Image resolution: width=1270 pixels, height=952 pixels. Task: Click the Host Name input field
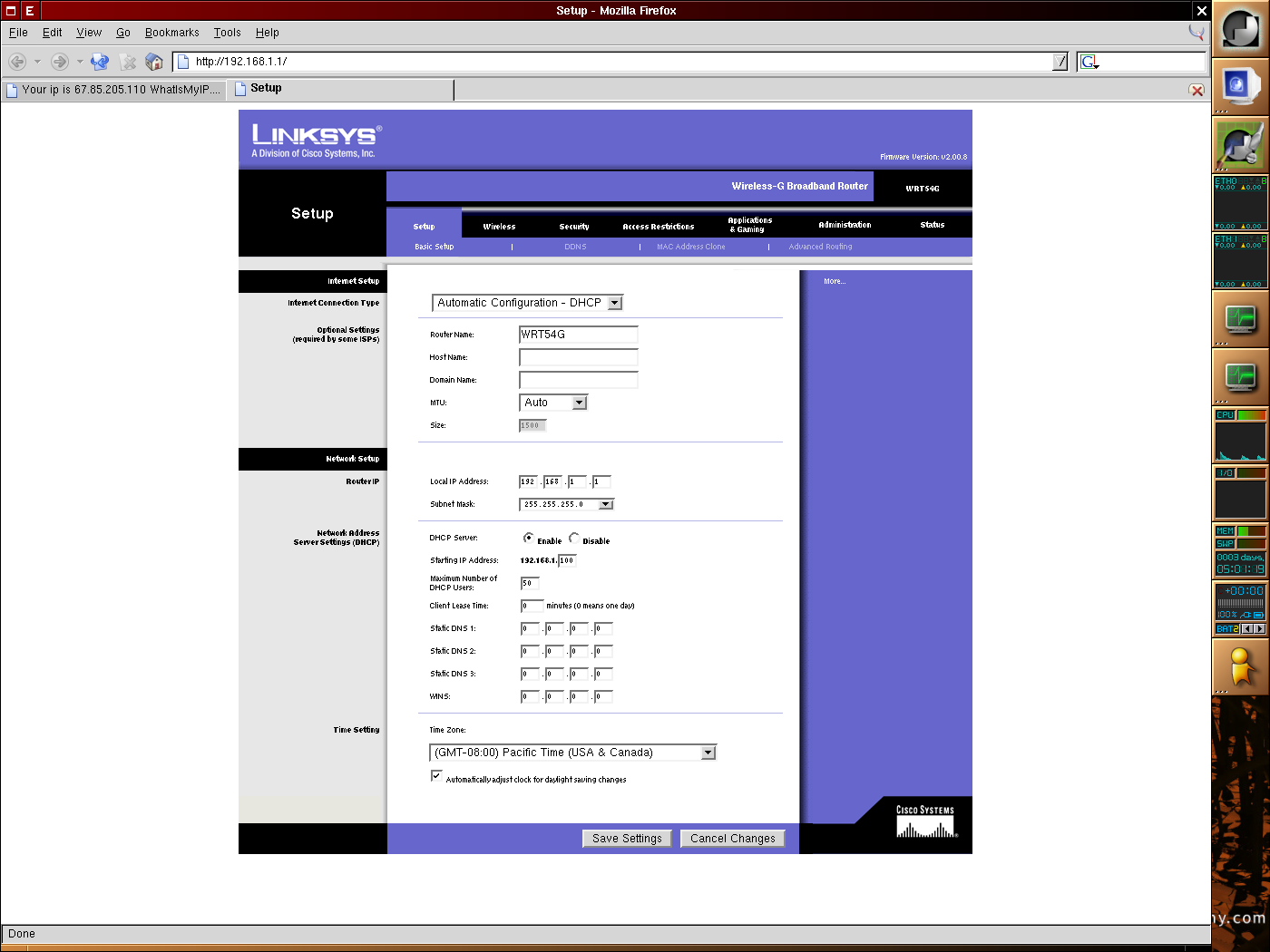coord(579,357)
